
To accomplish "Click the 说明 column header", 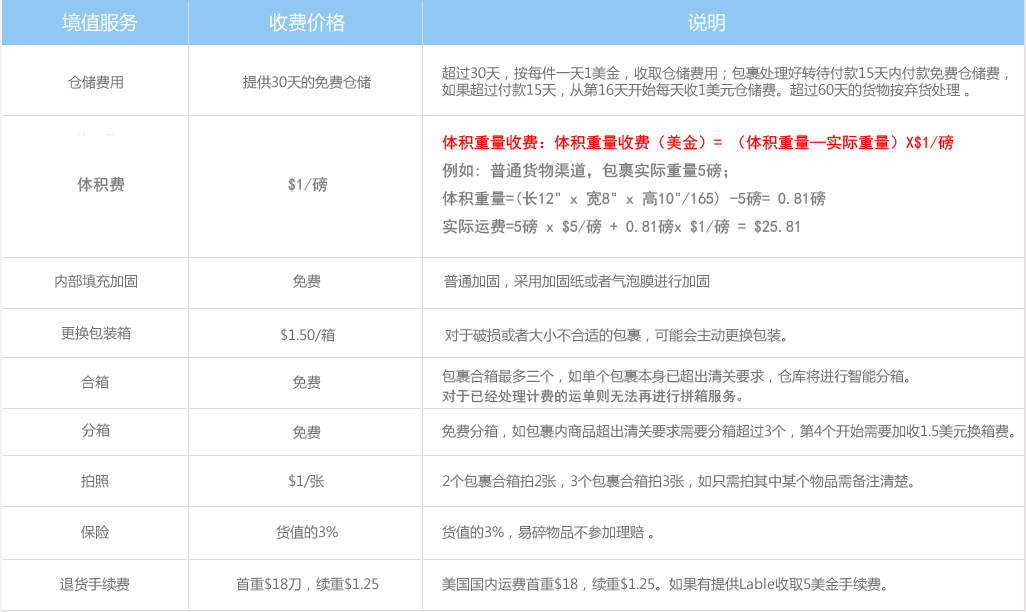I will click(706, 23).
